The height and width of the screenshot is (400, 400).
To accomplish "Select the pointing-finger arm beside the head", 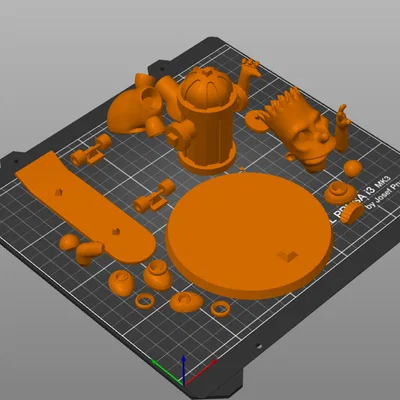I will coord(342,129).
